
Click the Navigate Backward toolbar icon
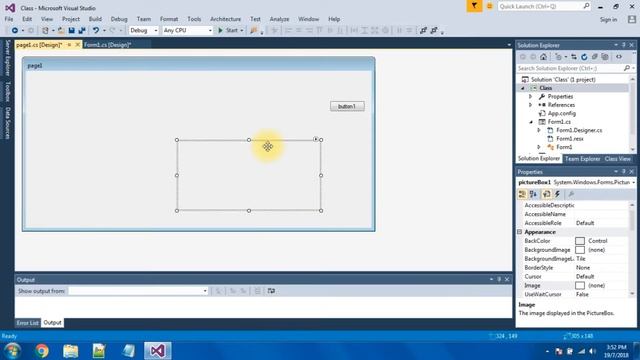[x=15, y=31]
